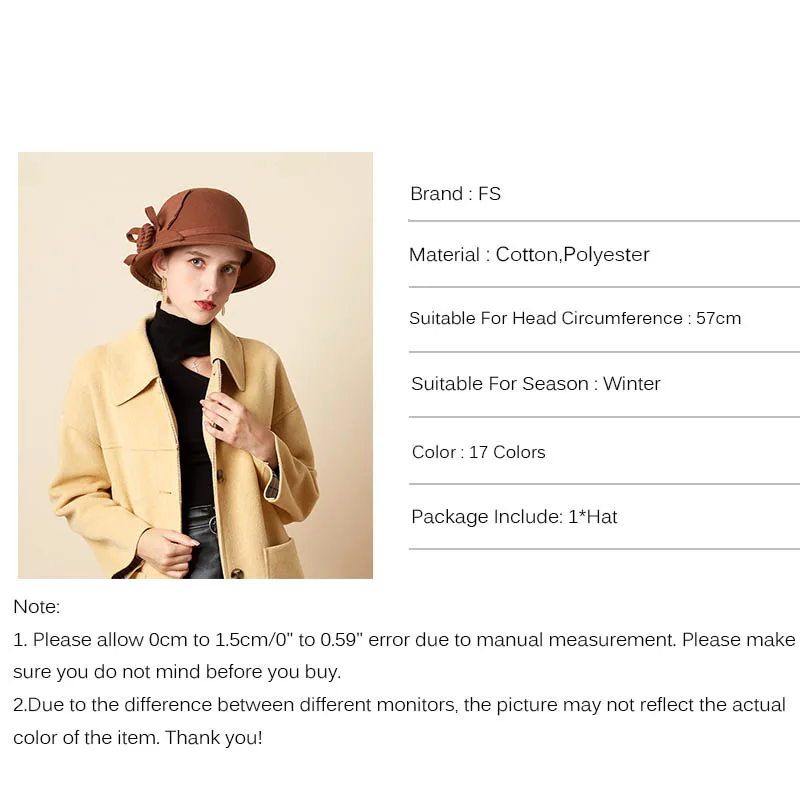Select the "Brand : FS" text
The width and height of the screenshot is (800, 800).
click(x=455, y=194)
